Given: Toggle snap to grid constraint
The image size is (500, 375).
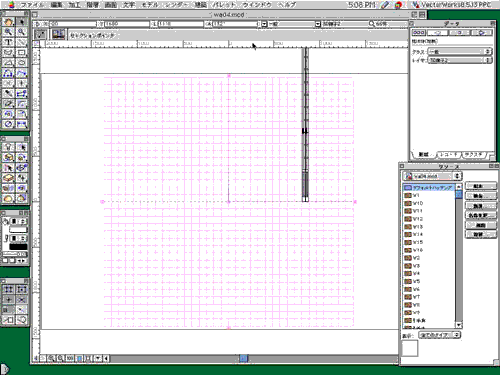Looking at the screenshot, I should [8, 289].
